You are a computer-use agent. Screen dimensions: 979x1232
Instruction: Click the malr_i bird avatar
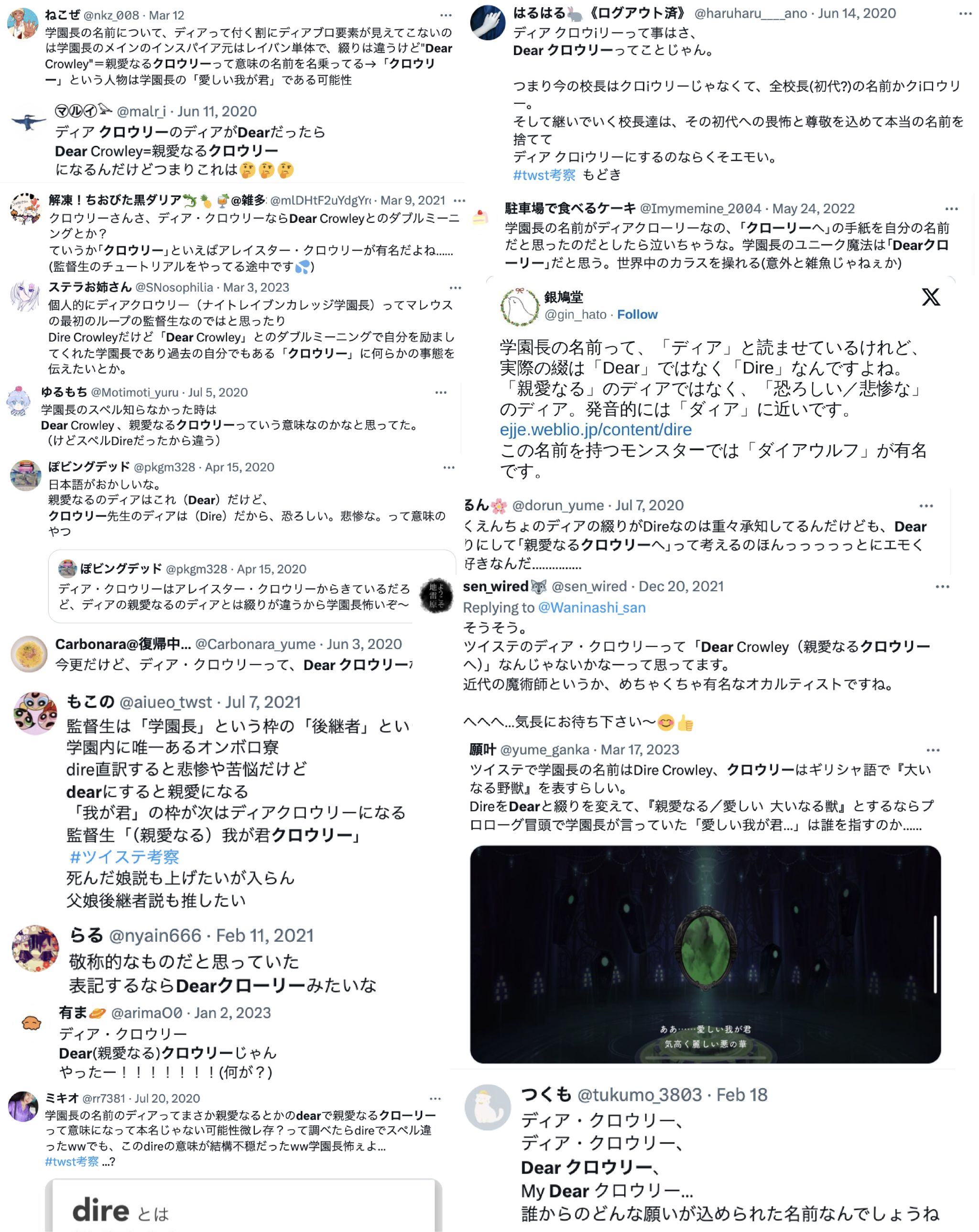[28, 121]
